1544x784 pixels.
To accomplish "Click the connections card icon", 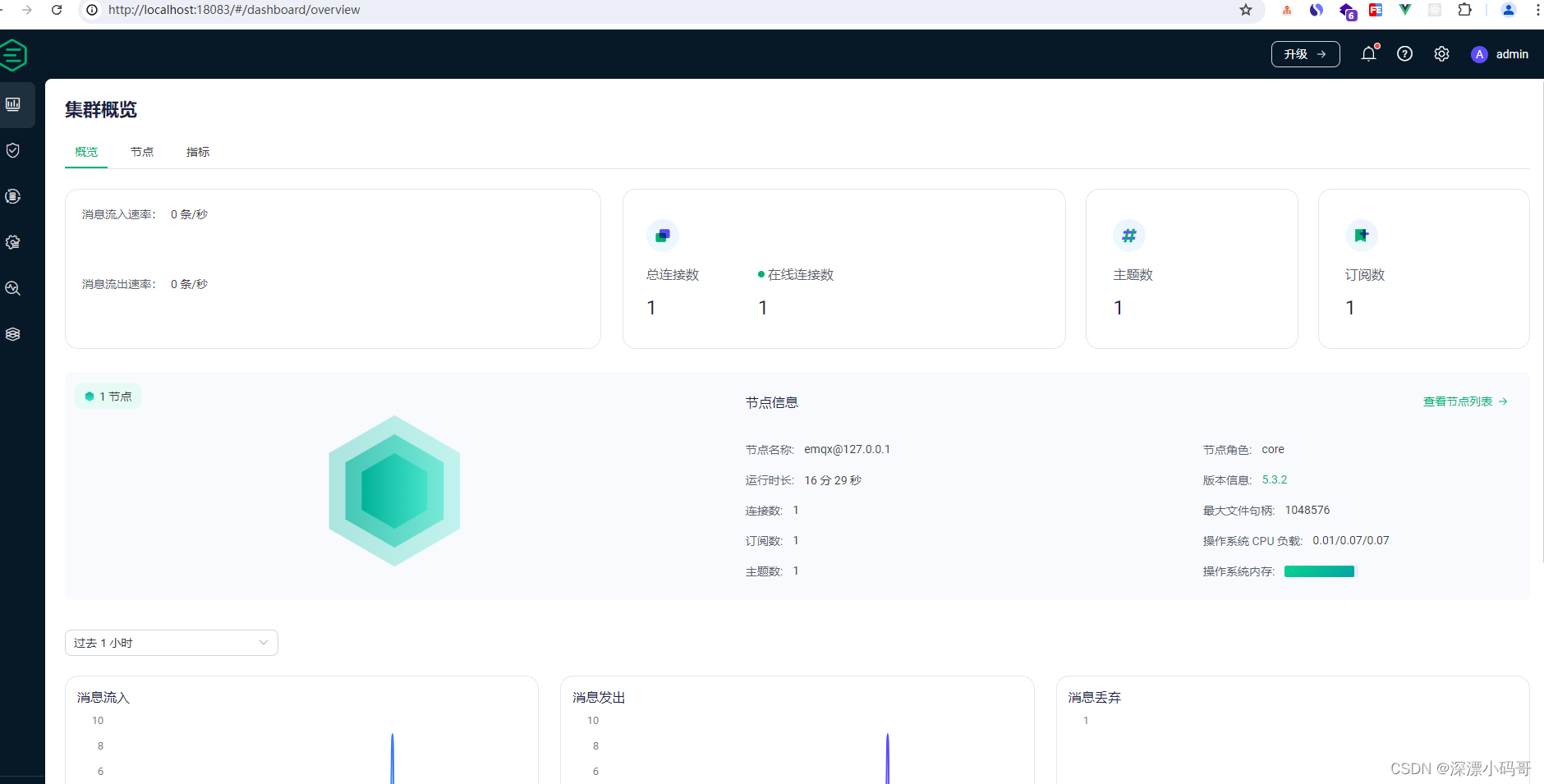I will [x=663, y=236].
